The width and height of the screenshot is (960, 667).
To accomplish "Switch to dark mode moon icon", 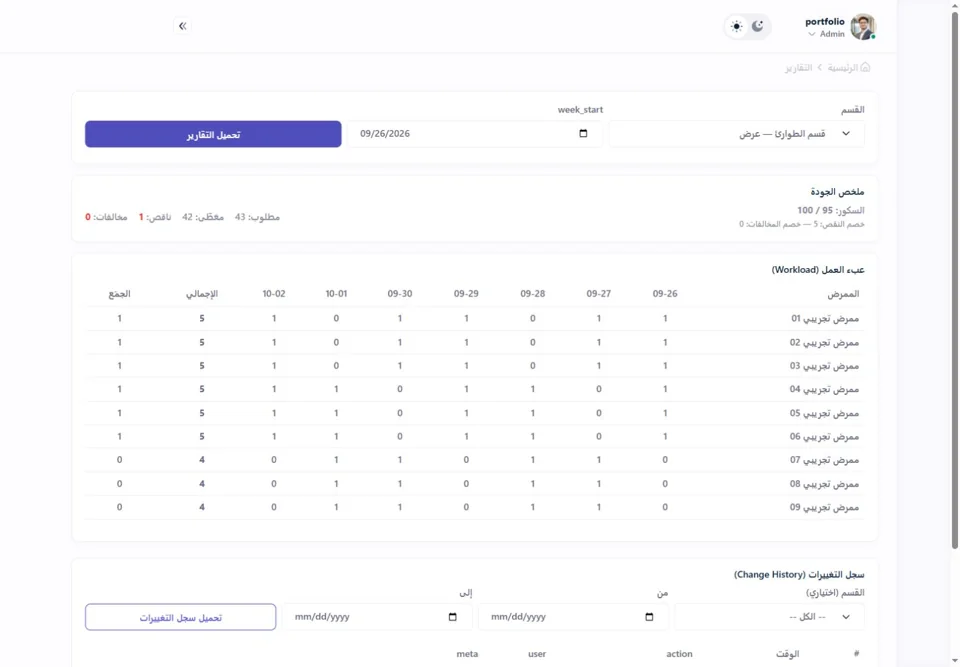I will 758,26.
